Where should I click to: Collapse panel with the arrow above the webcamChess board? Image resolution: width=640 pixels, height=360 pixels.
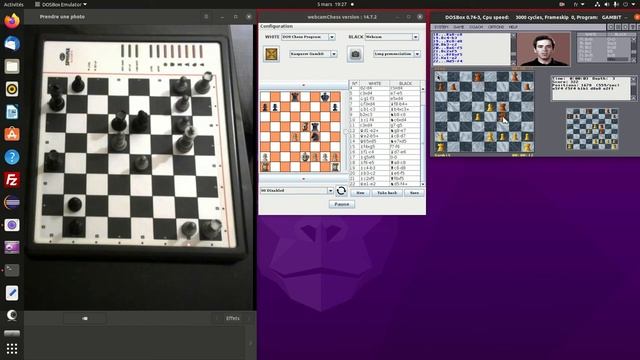click(x=303, y=85)
